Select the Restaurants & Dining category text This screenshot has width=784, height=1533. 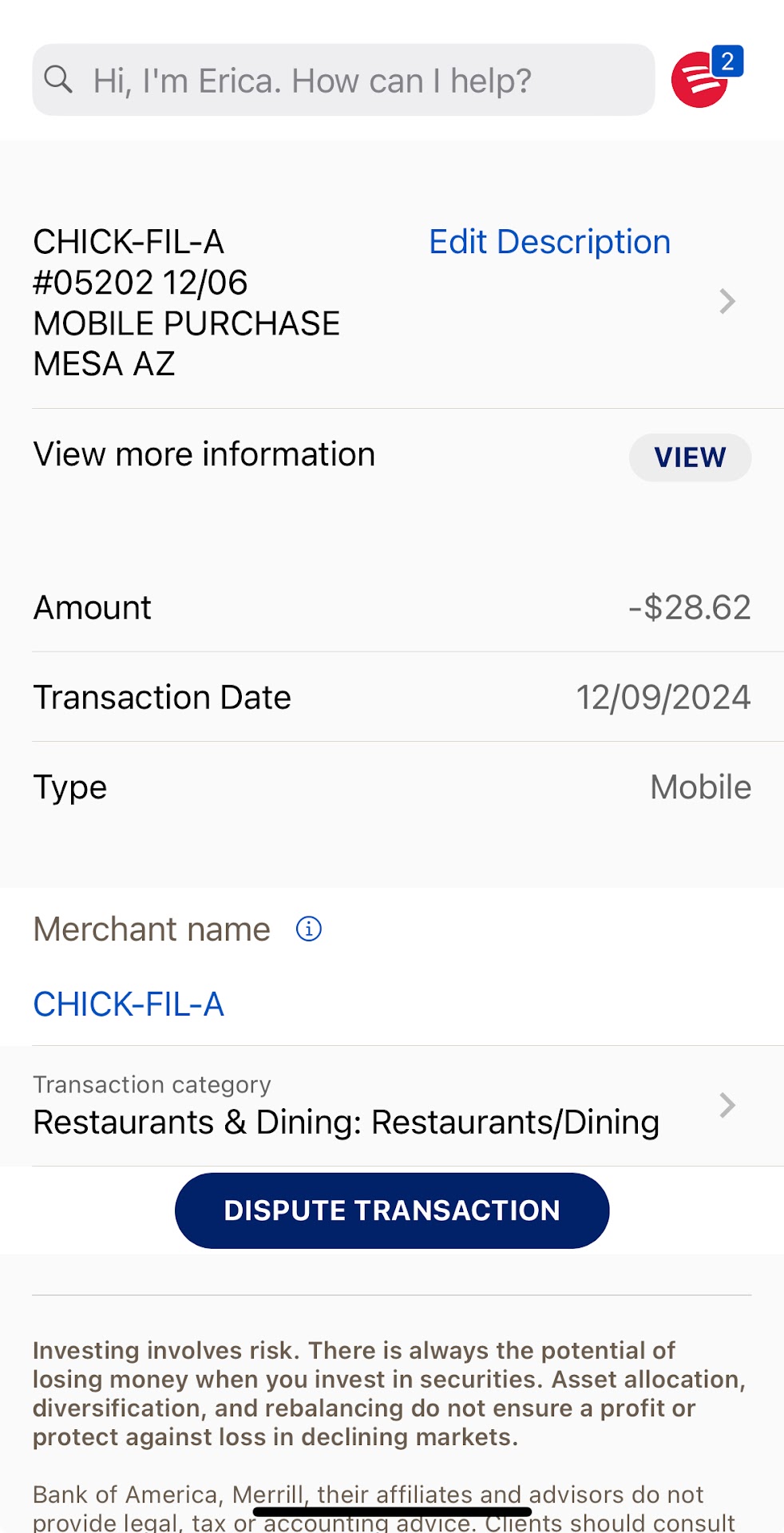346,1123
